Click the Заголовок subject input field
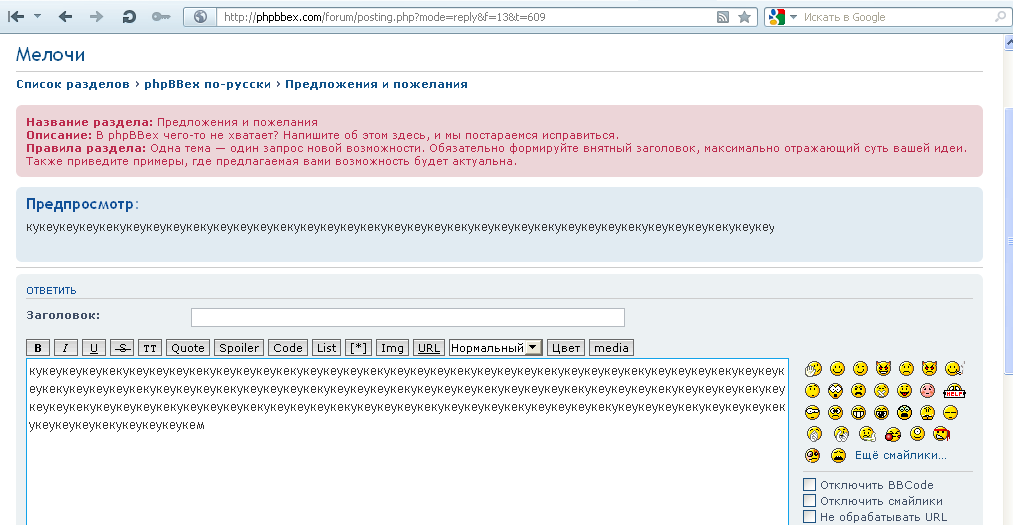This screenshot has width=1013, height=525. (x=407, y=317)
